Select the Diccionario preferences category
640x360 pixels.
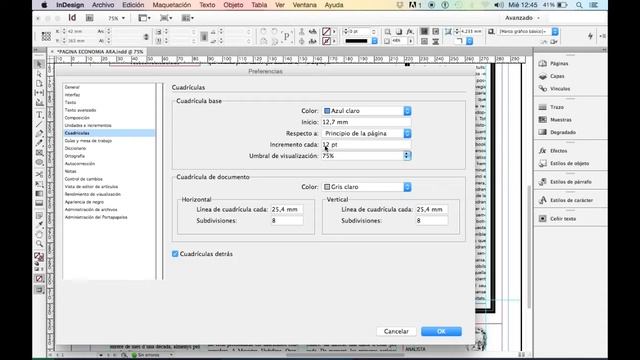coord(75,148)
